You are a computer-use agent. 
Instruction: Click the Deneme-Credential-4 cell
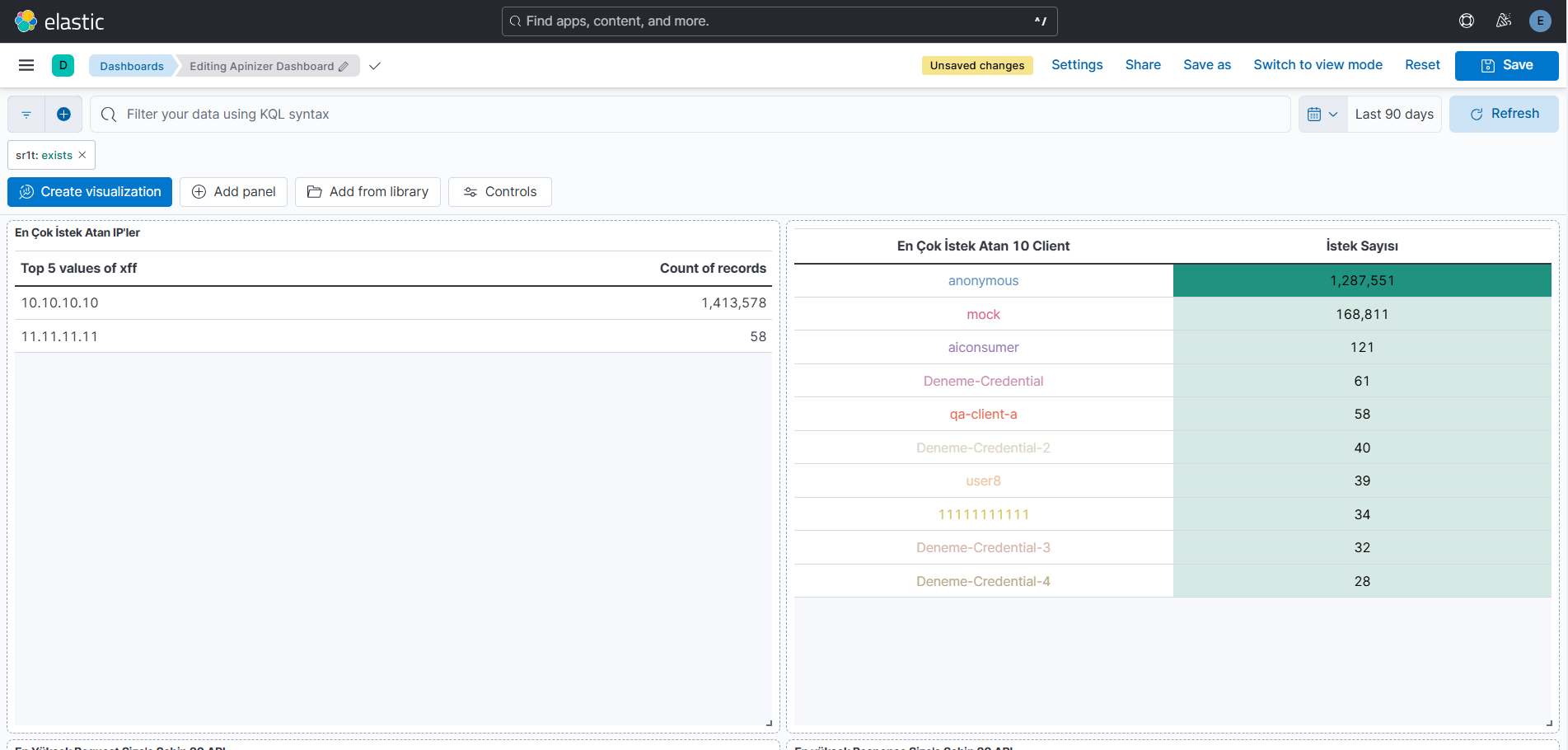pos(983,582)
